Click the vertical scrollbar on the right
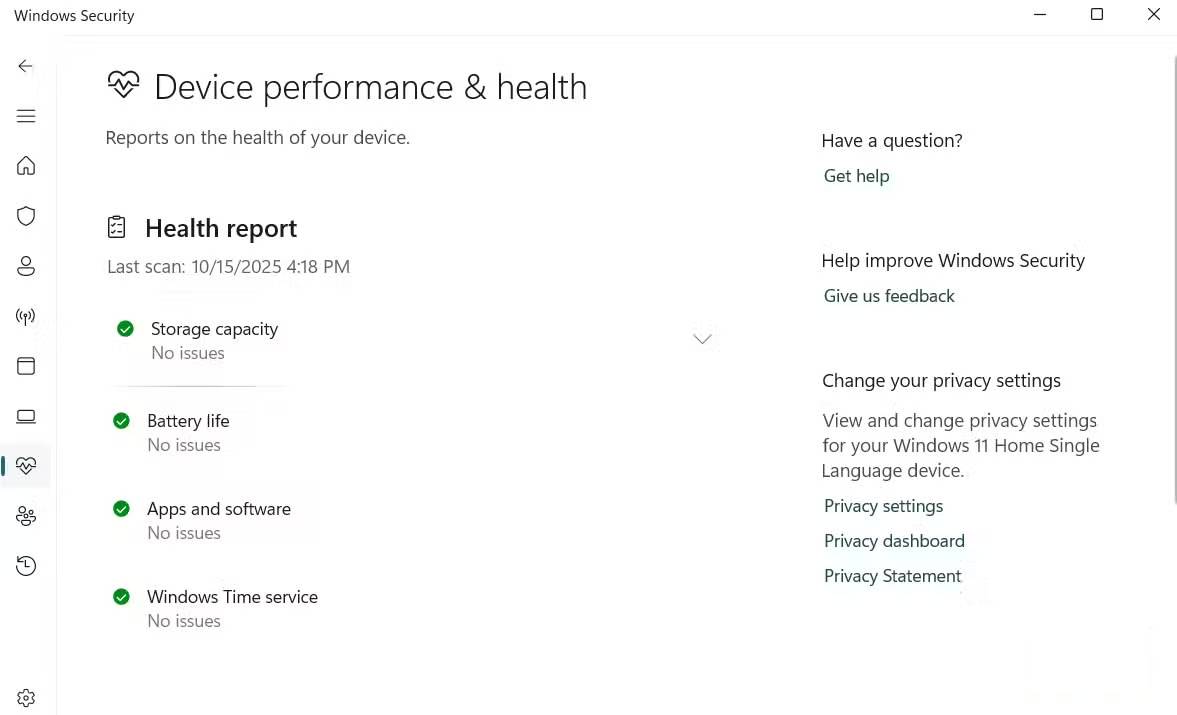This screenshot has width=1177, height=715. click(x=1173, y=280)
